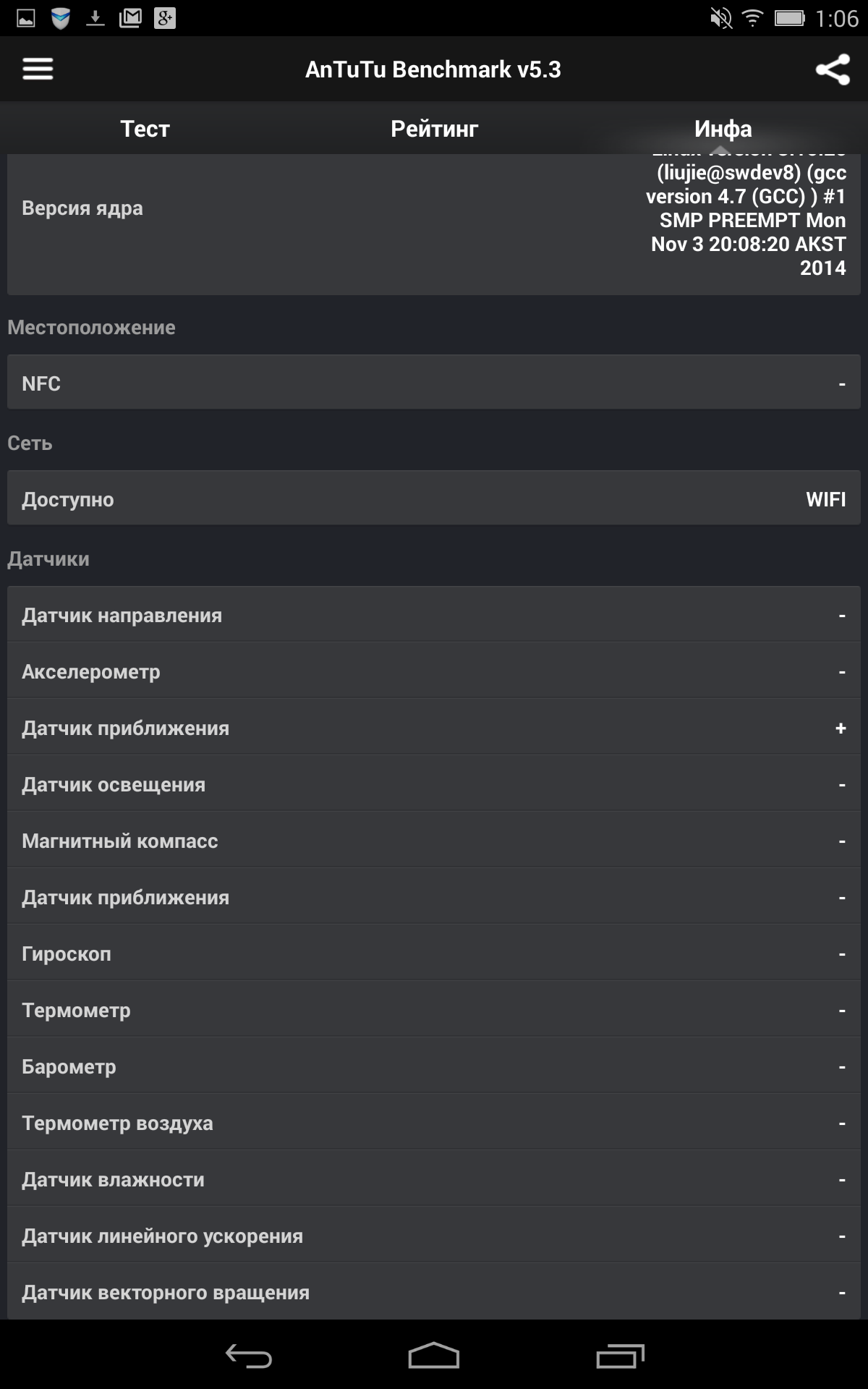Screen dimensions: 868x1389
Task: Tap the Gmail notification icon
Action: (130, 18)
